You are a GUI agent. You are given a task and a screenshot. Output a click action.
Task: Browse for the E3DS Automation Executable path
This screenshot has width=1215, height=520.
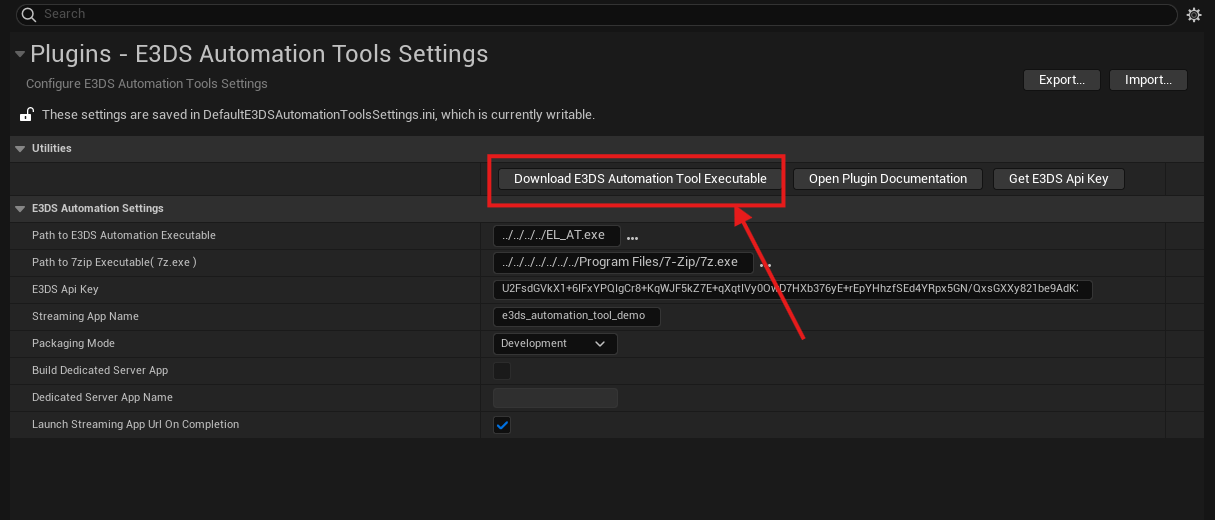[632, 237]
